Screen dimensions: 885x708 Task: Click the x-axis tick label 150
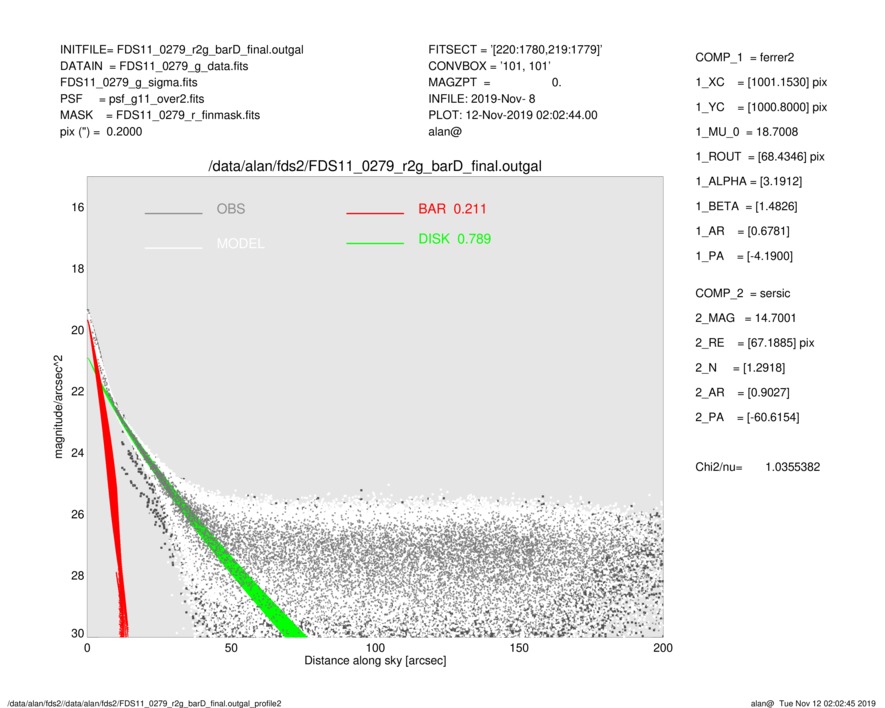coord(519,648)
